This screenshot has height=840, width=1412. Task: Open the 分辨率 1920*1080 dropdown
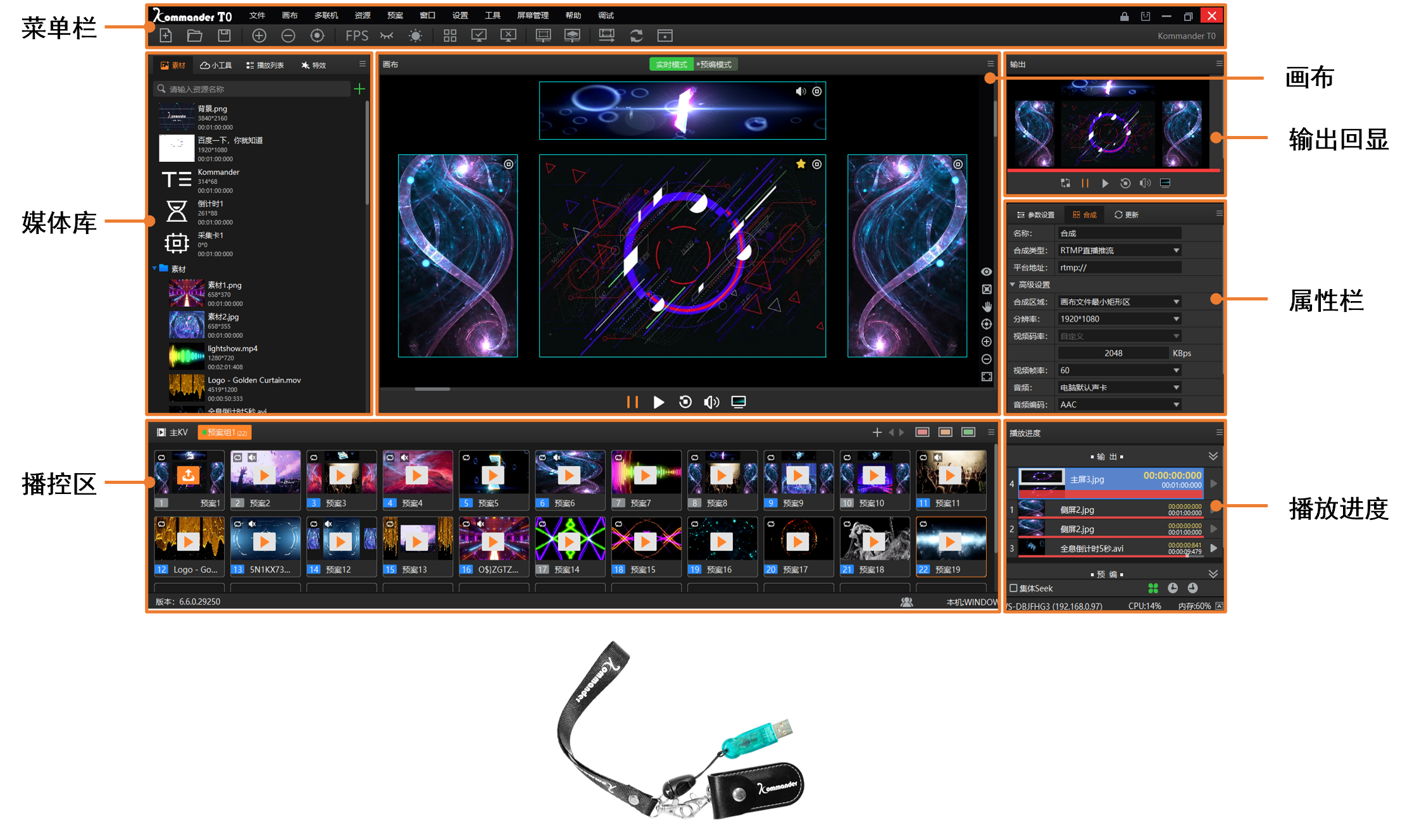coord(1119,319)
